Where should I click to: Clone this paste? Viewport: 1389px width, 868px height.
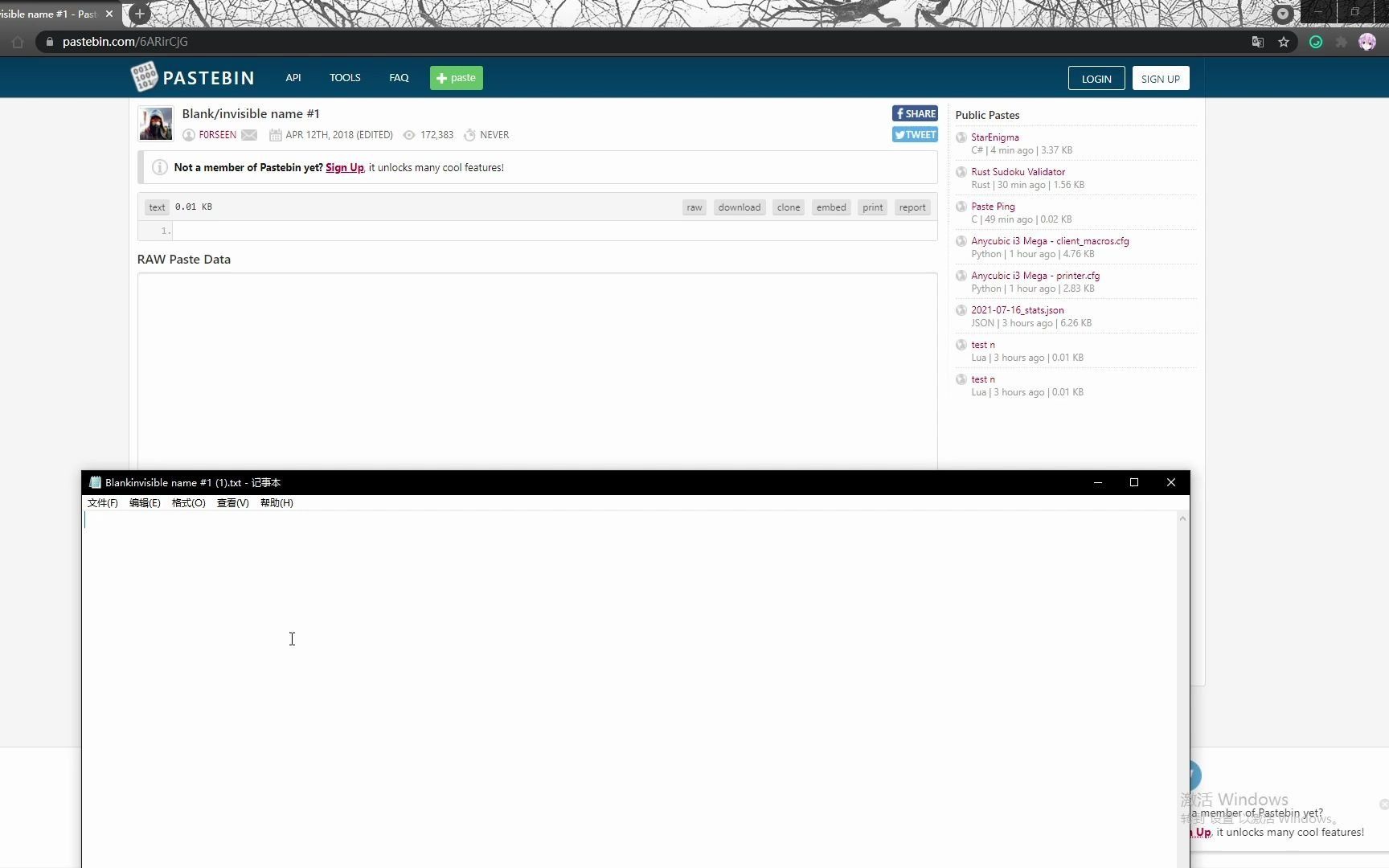789,207
